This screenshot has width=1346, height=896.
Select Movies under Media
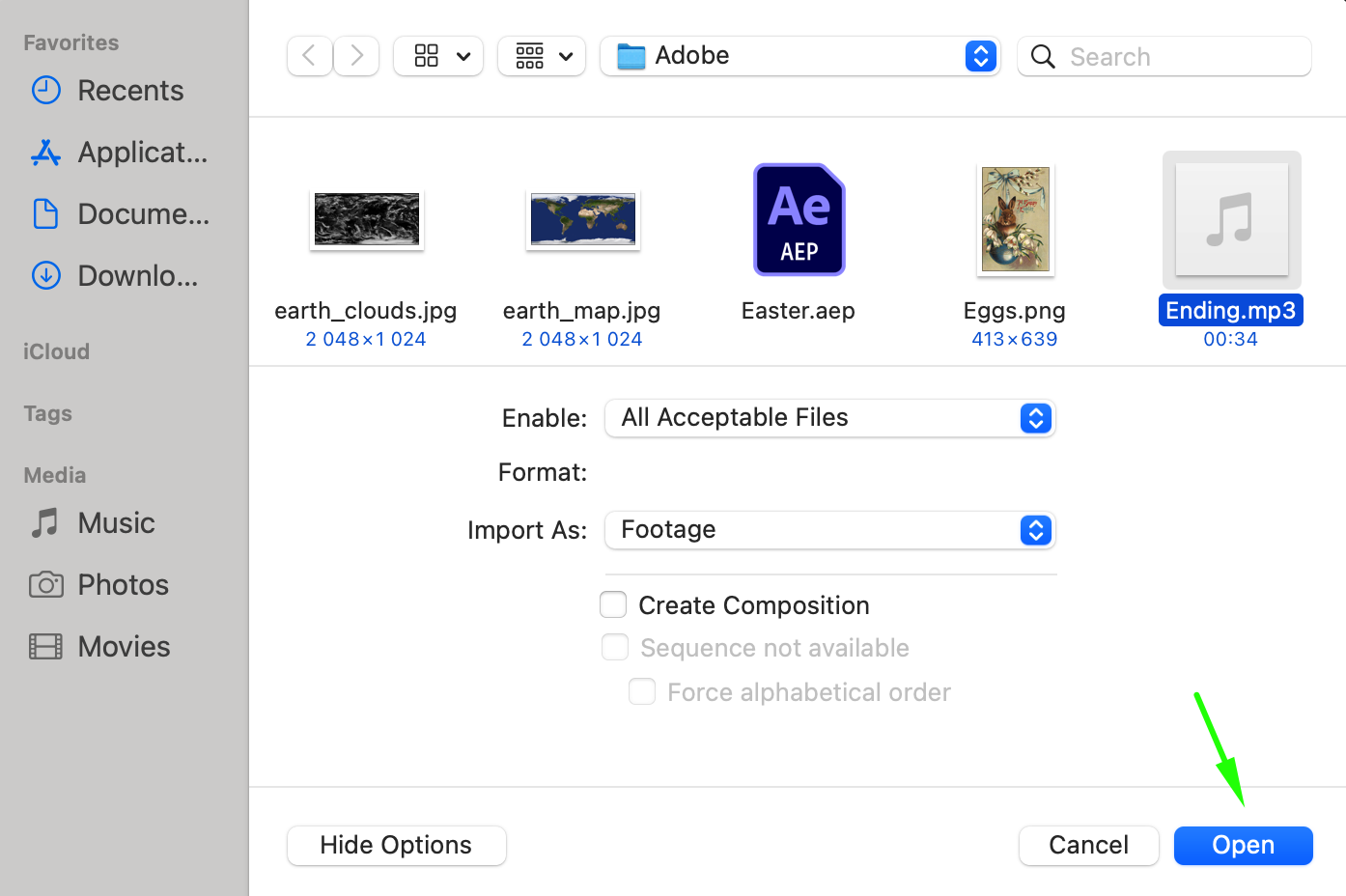(x=124, y=647)
